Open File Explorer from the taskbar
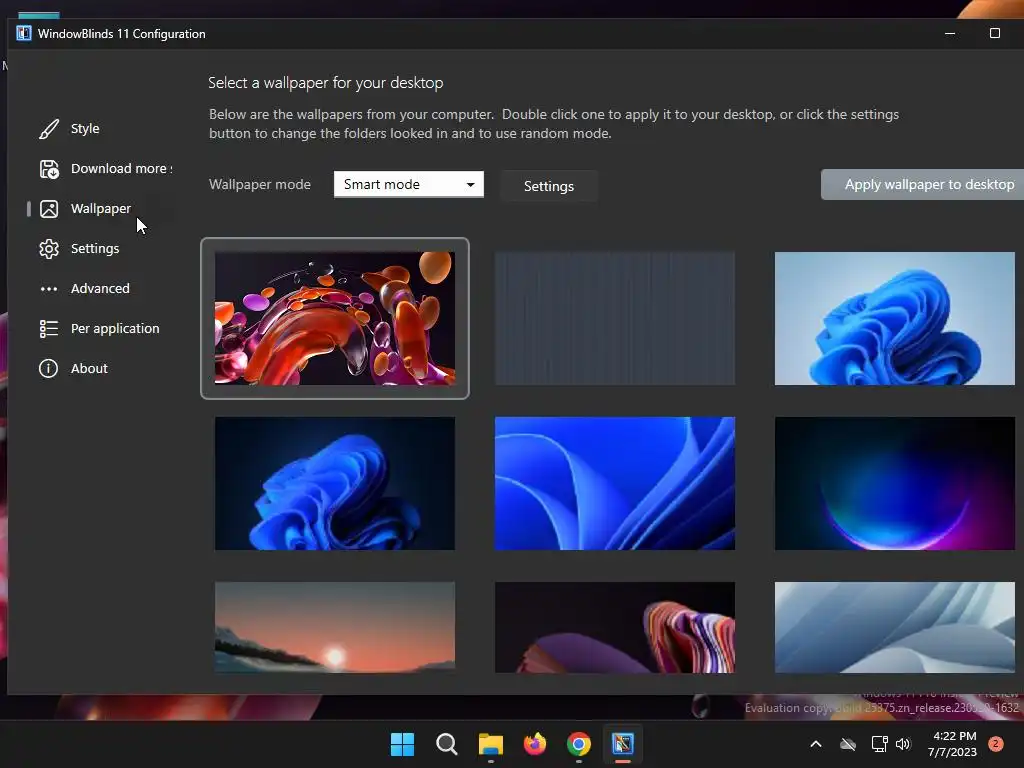Image resolution: width=1024 pixels, height=768 pixels. tap(490, 744)
